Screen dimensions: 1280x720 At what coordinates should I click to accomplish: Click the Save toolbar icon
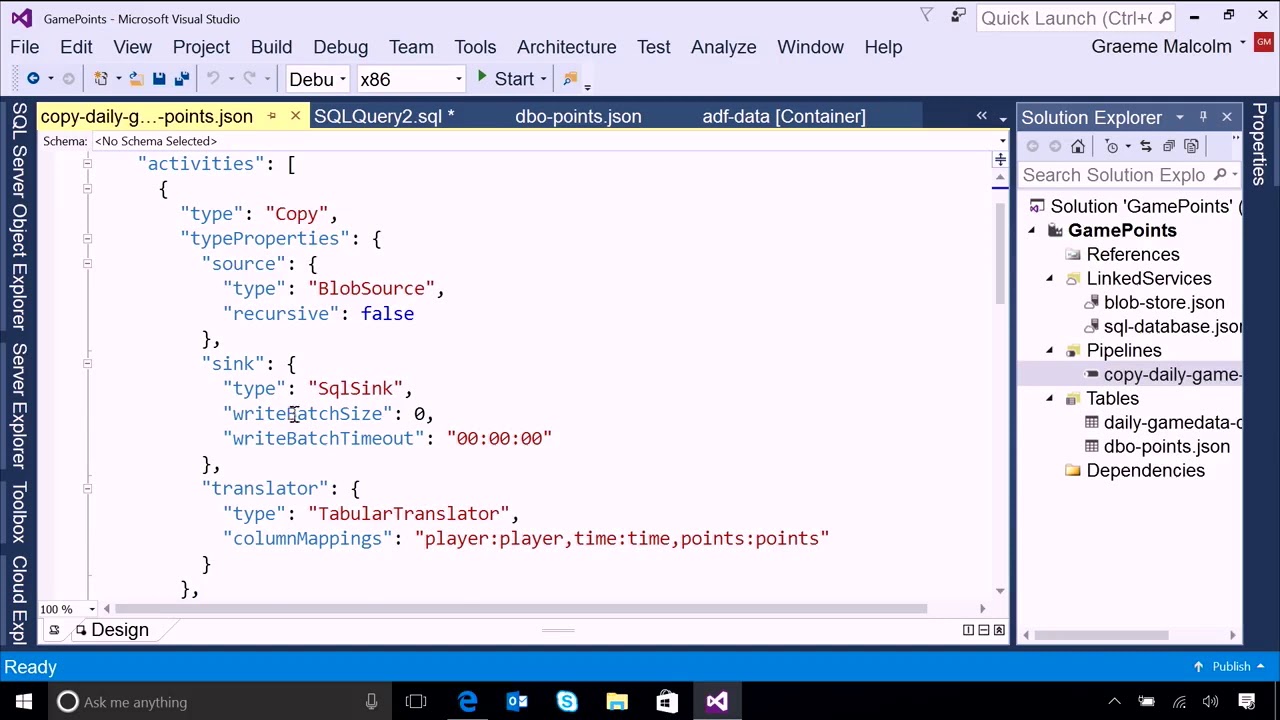pos(159,79)
